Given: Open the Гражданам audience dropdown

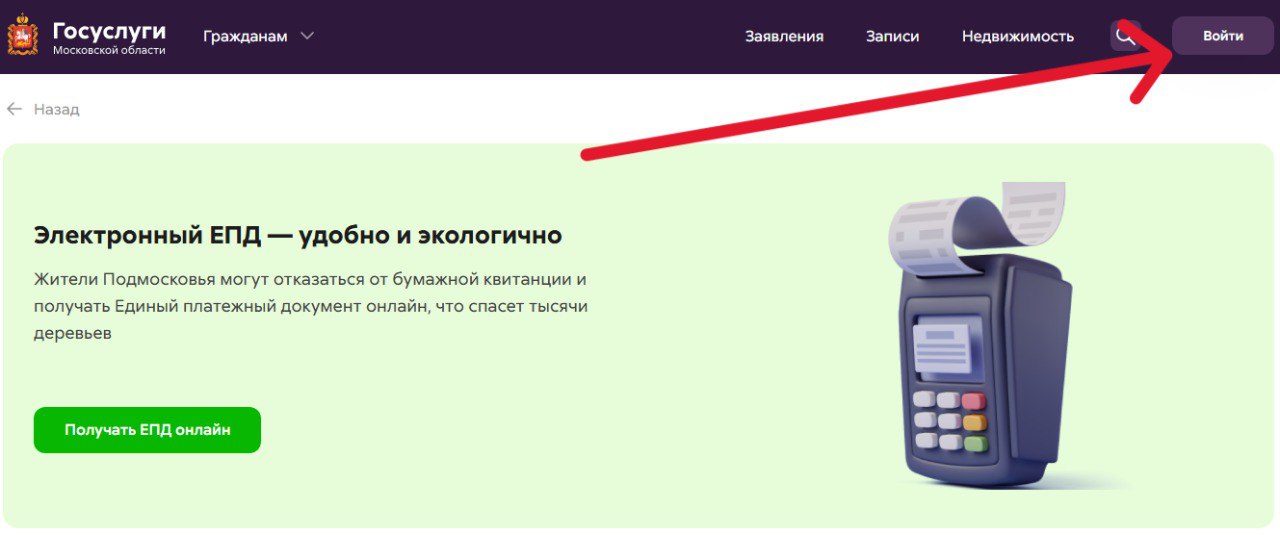Looking at the screenshot, I should pyautogui.click(x=258, y=36).
